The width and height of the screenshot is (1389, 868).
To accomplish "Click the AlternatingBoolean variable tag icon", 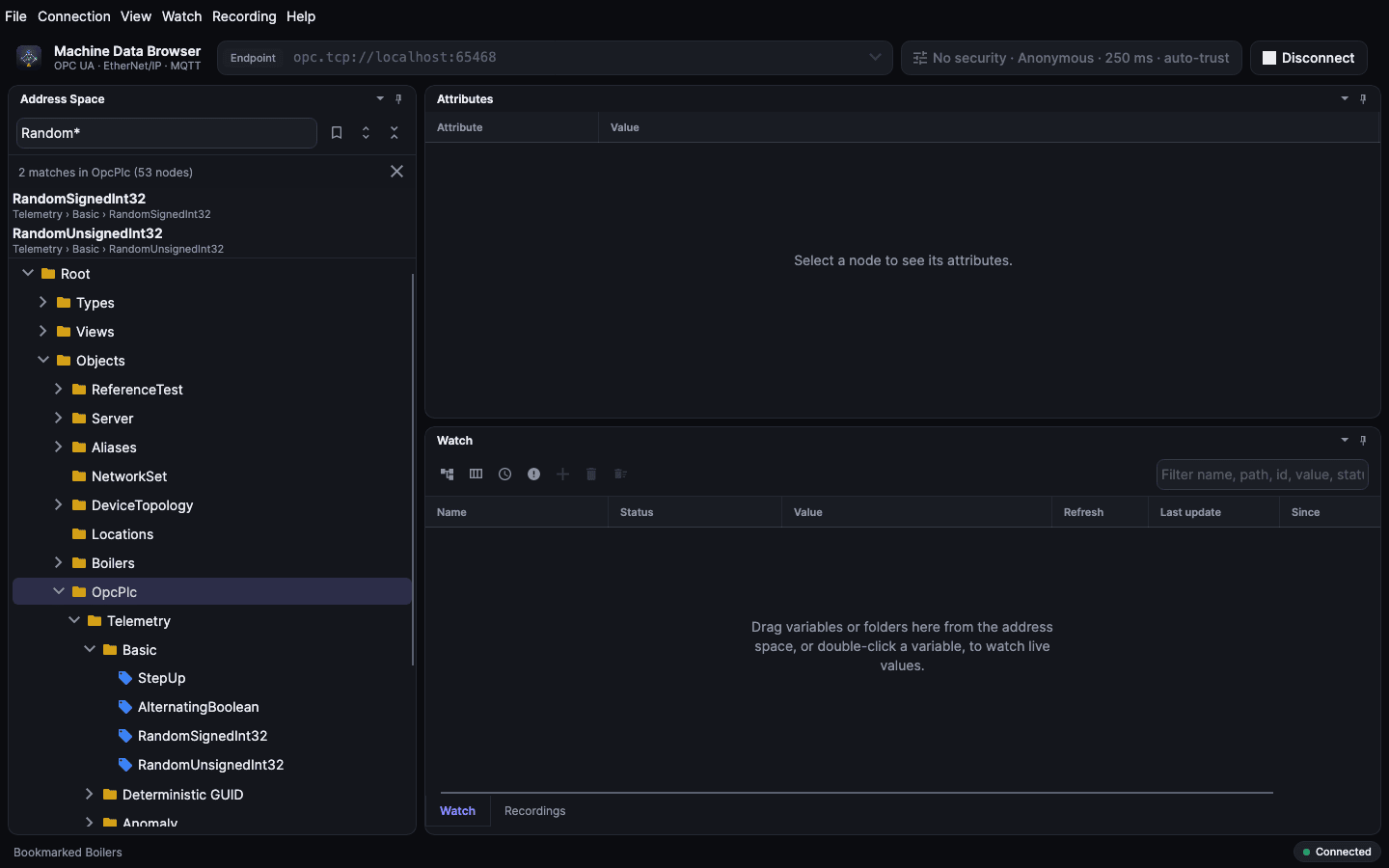I will click(124, 707).
